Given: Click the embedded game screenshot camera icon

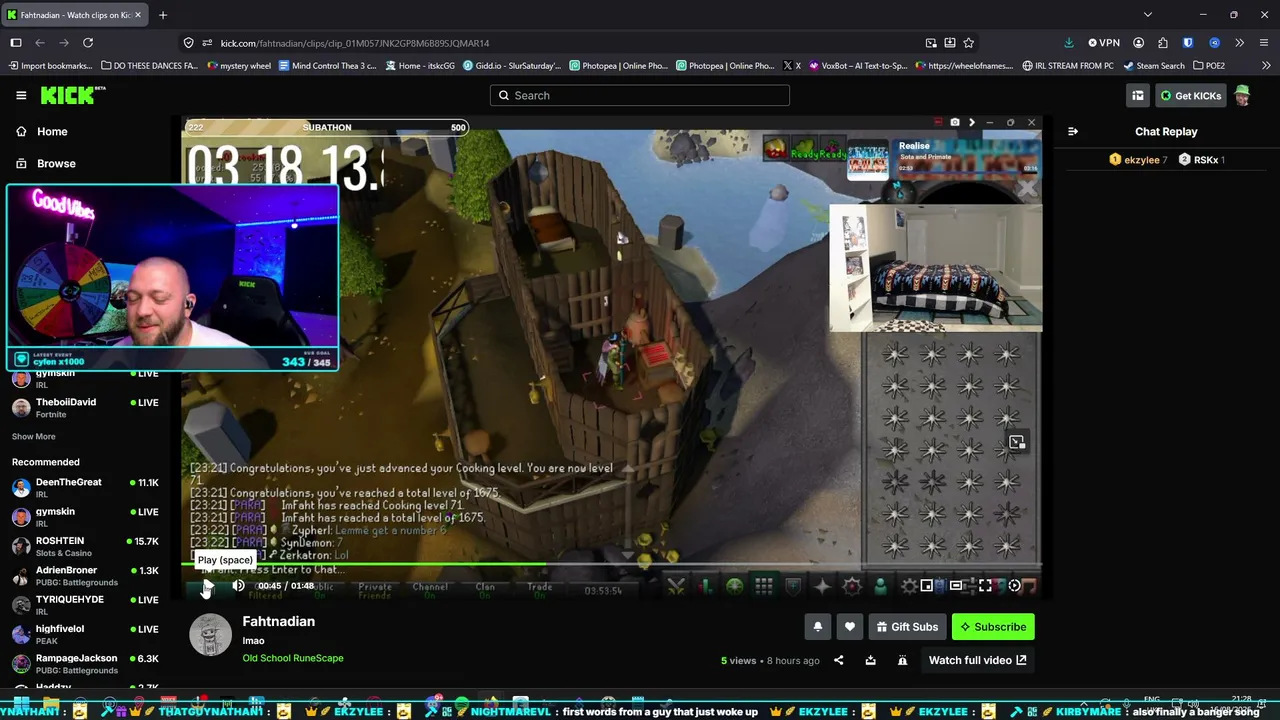Looking at the screenshot, I should pyautogui.click(x=955, y=122).
